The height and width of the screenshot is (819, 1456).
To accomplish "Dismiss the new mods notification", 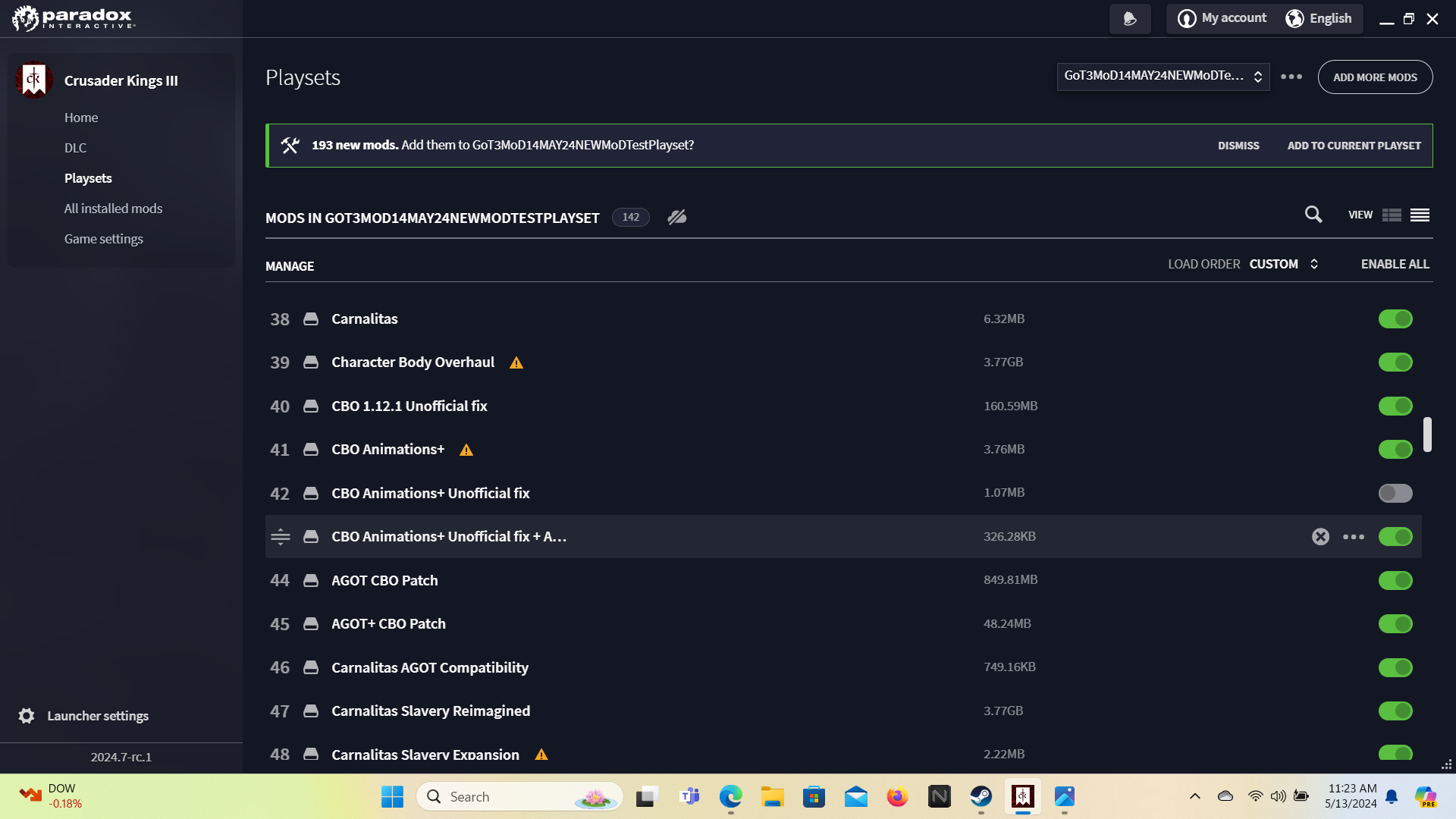I will pyautogui.click(x=1238, y=146).
